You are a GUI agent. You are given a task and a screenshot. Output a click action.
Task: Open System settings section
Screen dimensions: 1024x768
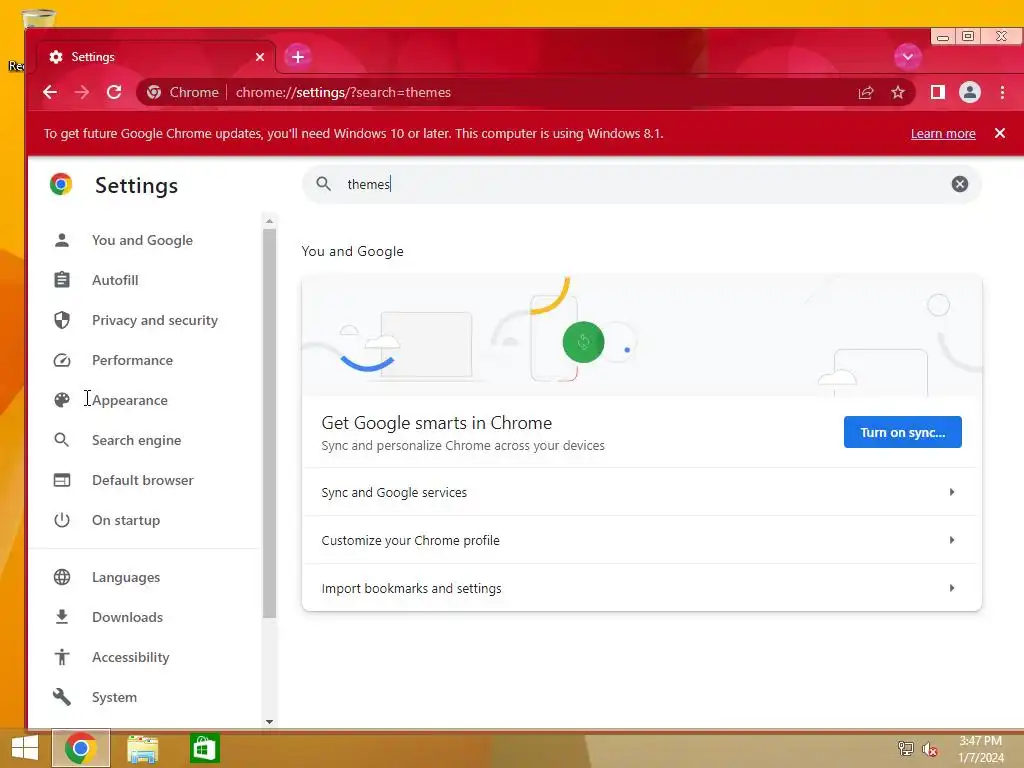pyautogui.click(x=114, y=697)
